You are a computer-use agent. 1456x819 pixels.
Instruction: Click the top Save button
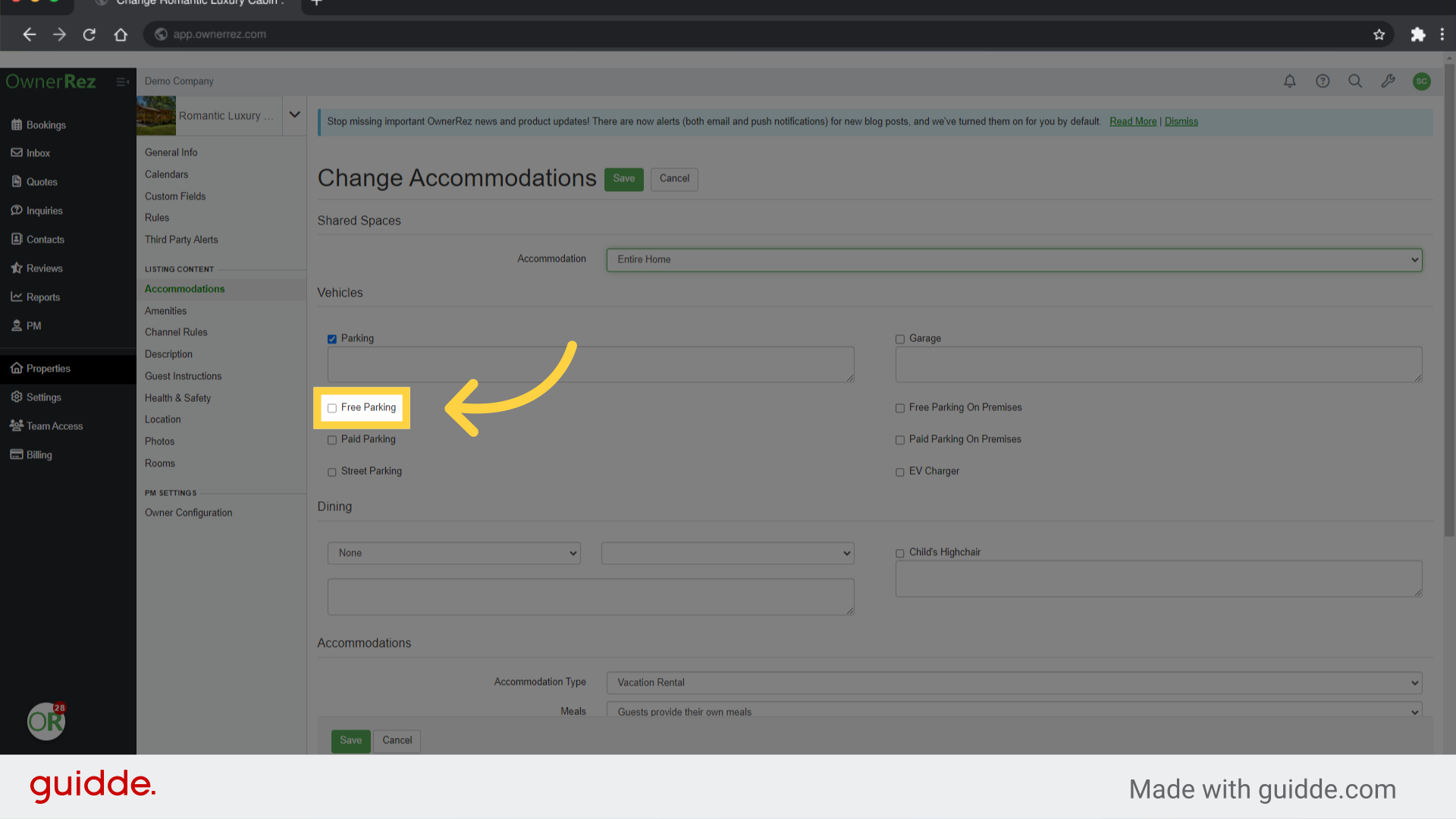(x=623, y=179)
